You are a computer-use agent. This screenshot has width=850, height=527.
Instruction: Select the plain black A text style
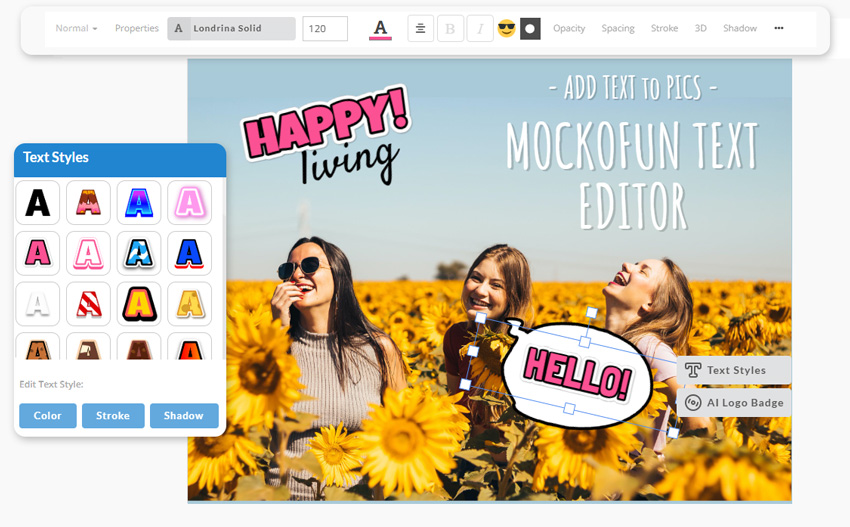(37, 203)
